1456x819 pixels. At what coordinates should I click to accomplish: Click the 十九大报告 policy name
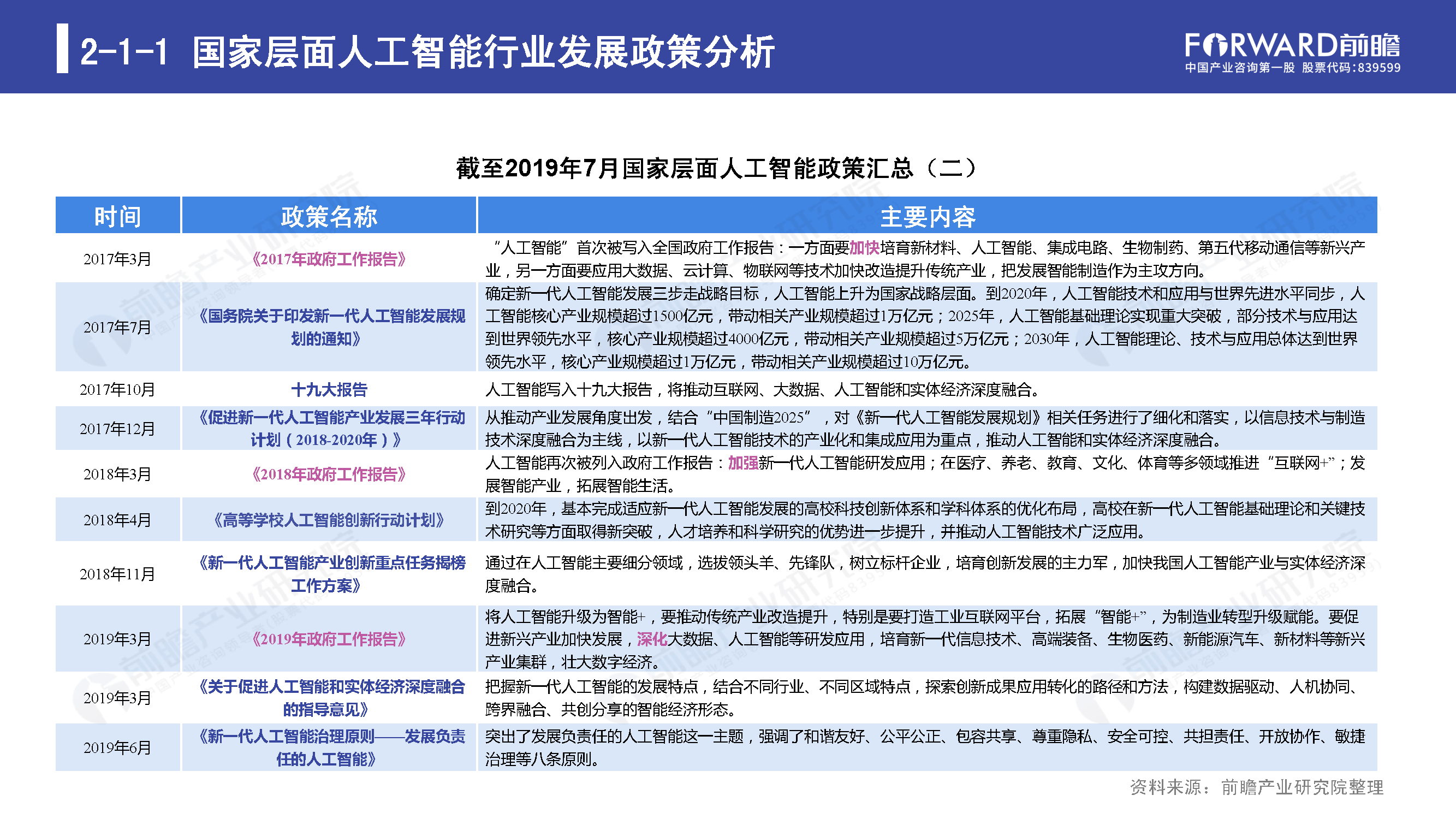click(329, 389)
